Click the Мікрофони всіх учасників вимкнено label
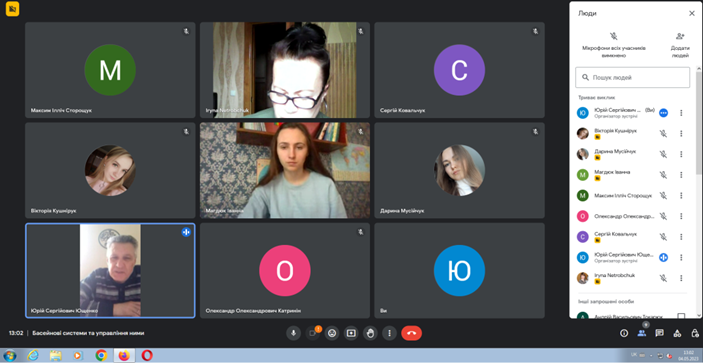This screenshot has height=363, width=703. point(614,52)
